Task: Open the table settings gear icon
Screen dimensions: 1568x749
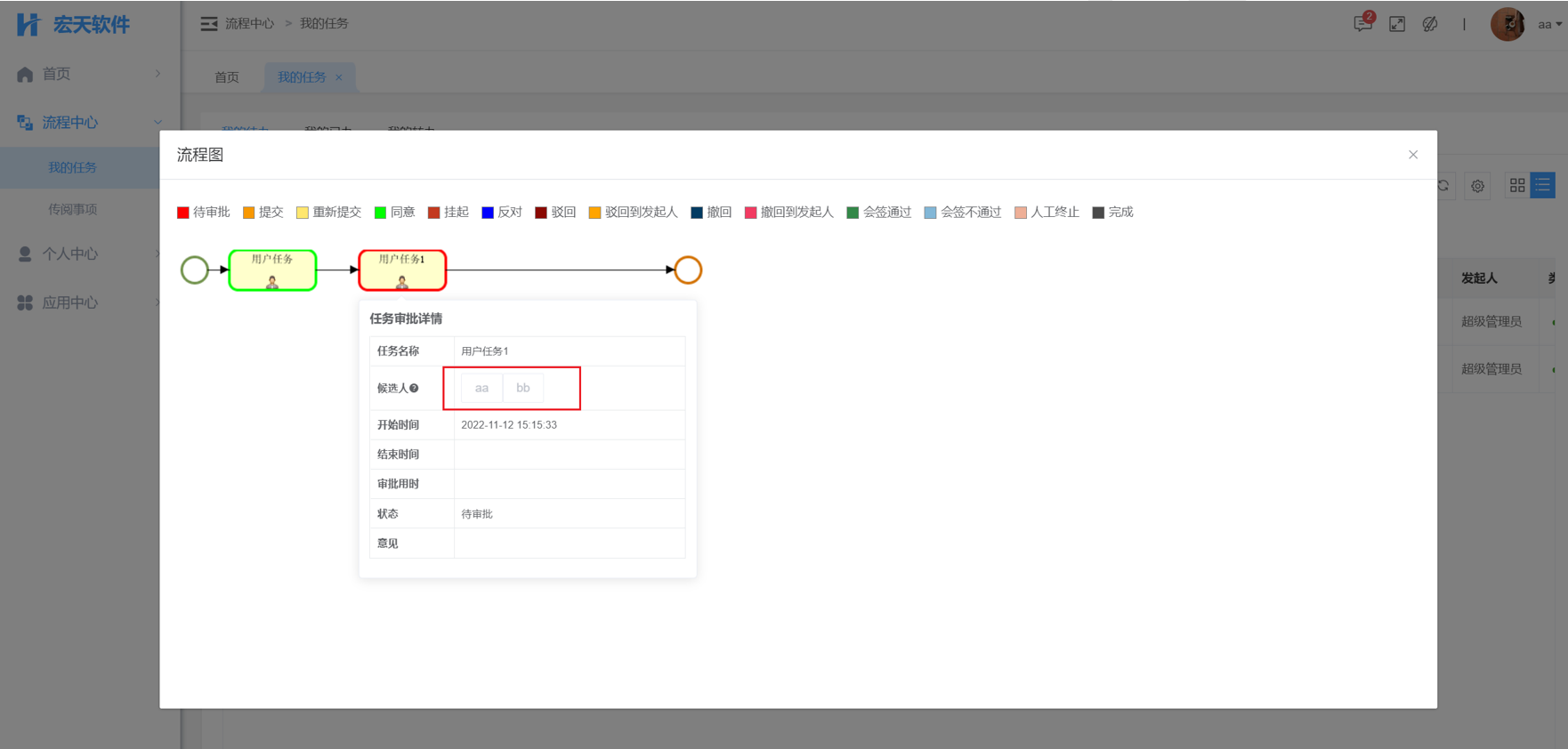Action: click(1477, 186)
